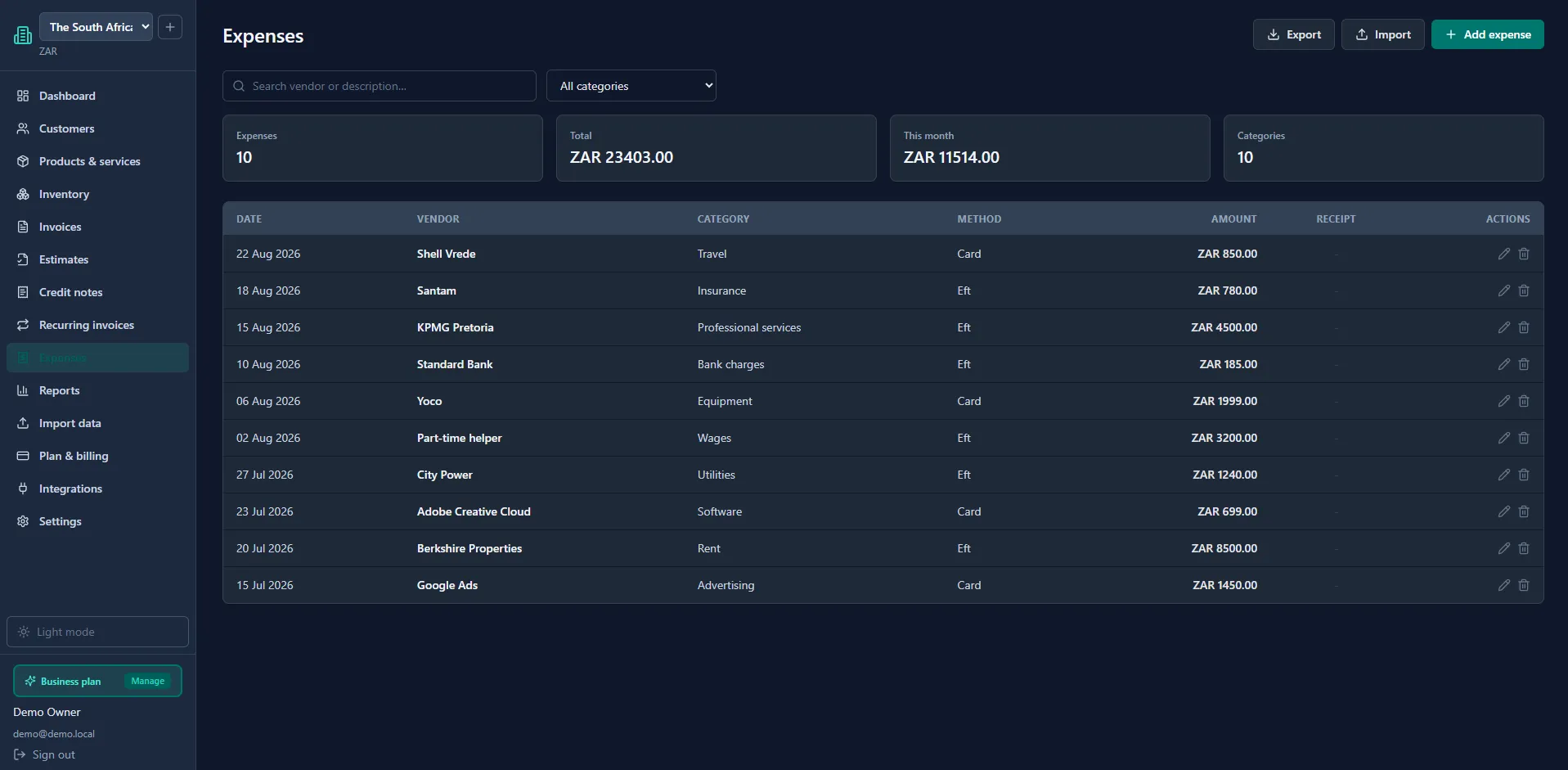Click the Berkshire Properties vendor name
Image resolution: width=1568 pixels, height=770 pixels.
pos(470,548)
